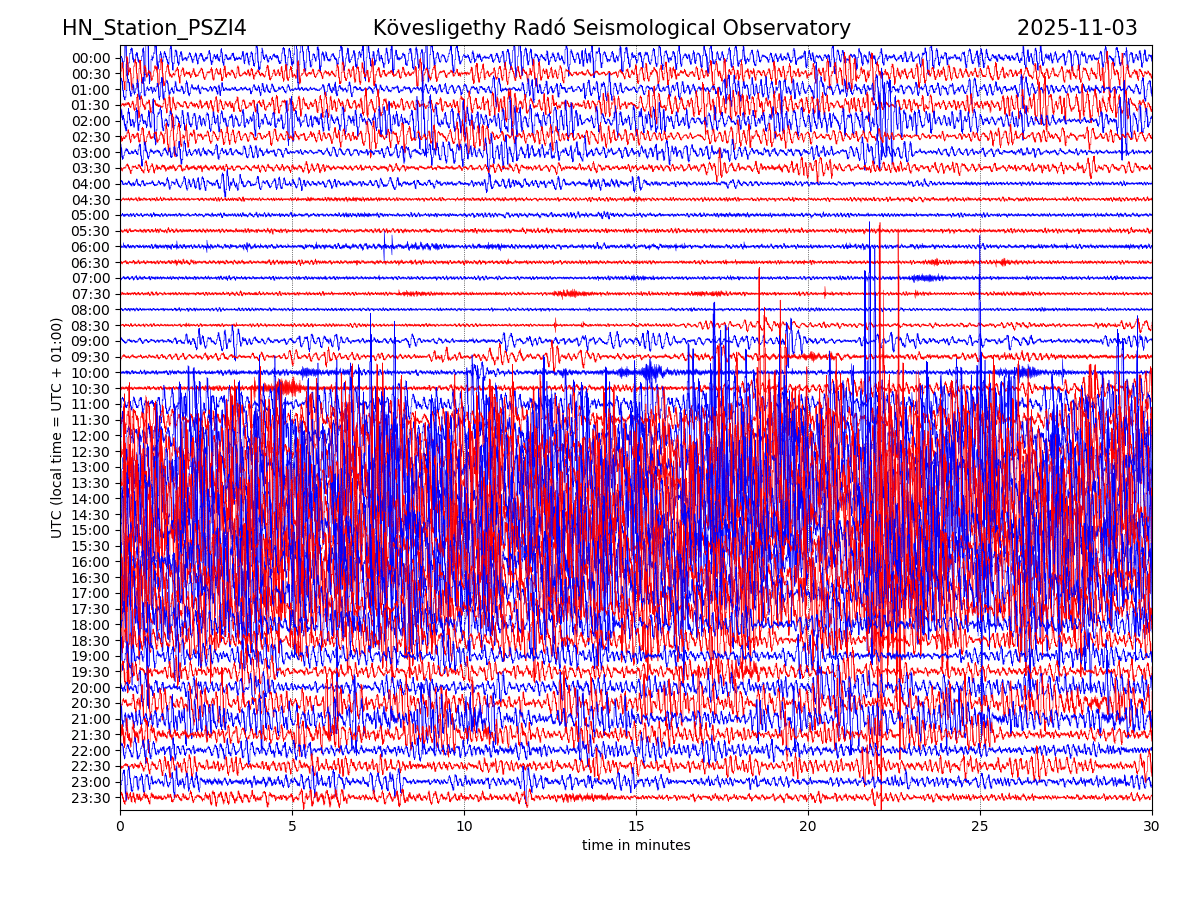Select the 10:30 time row label
The height and width of the screenshot is (900, 1200).
coord(91,389)
